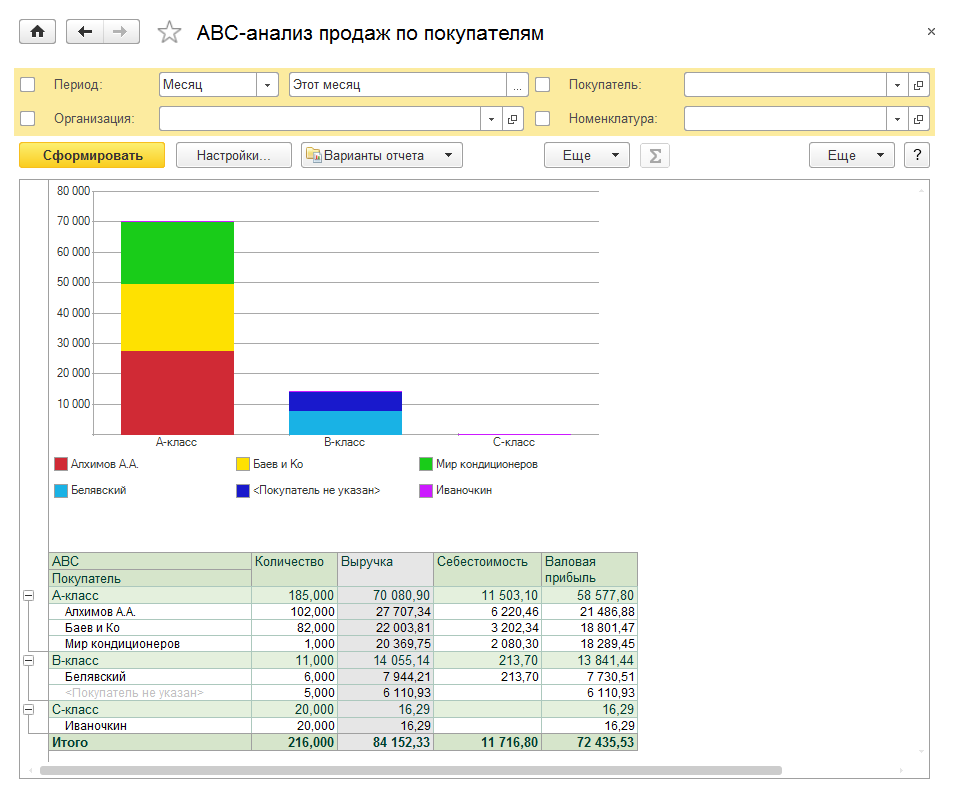Open the rightmost Еще menu

tap(850, 156)
